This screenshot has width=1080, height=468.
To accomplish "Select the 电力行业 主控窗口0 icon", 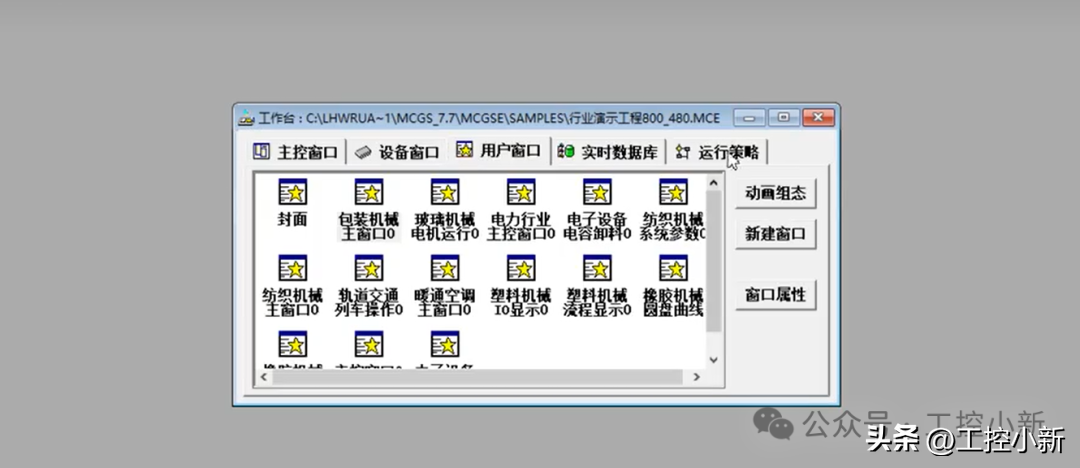I will pos(520,193).
